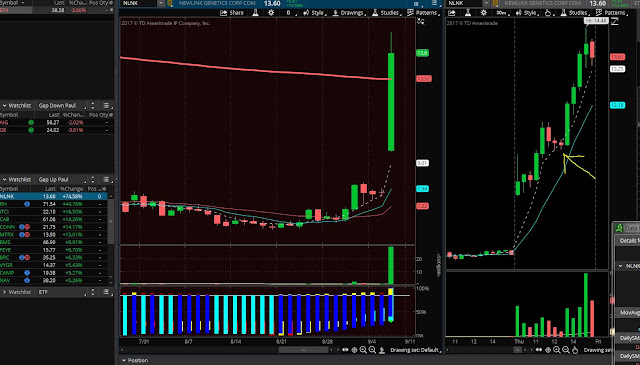Toggle the pan hand tool under the right chart
The image size is (640, 365).
pyautogui.click(x=575, y=350)
